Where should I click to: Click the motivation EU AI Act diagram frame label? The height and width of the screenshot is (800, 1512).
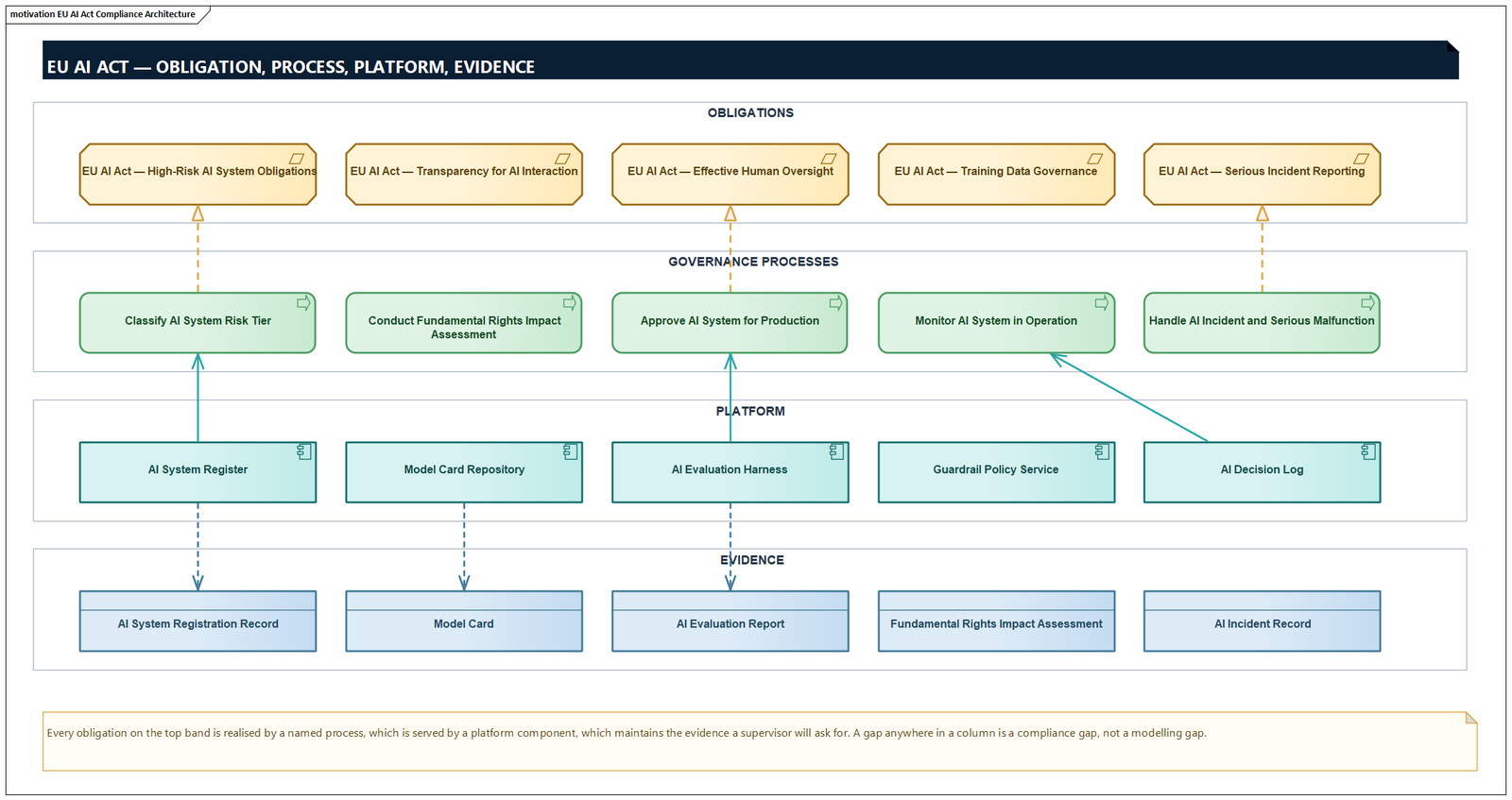pos(102,14)
